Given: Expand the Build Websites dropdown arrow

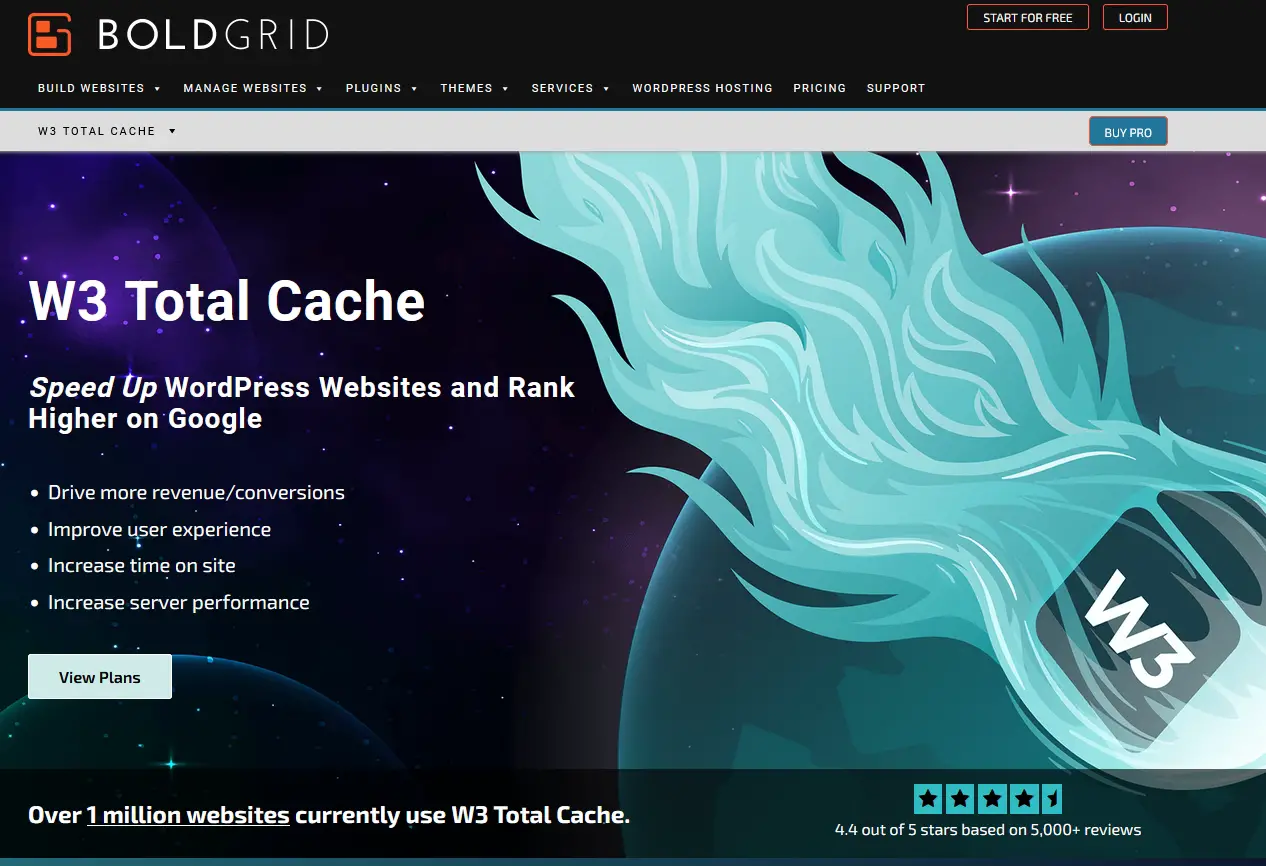Looking at the screenshot, I should (x=157, y=89).
